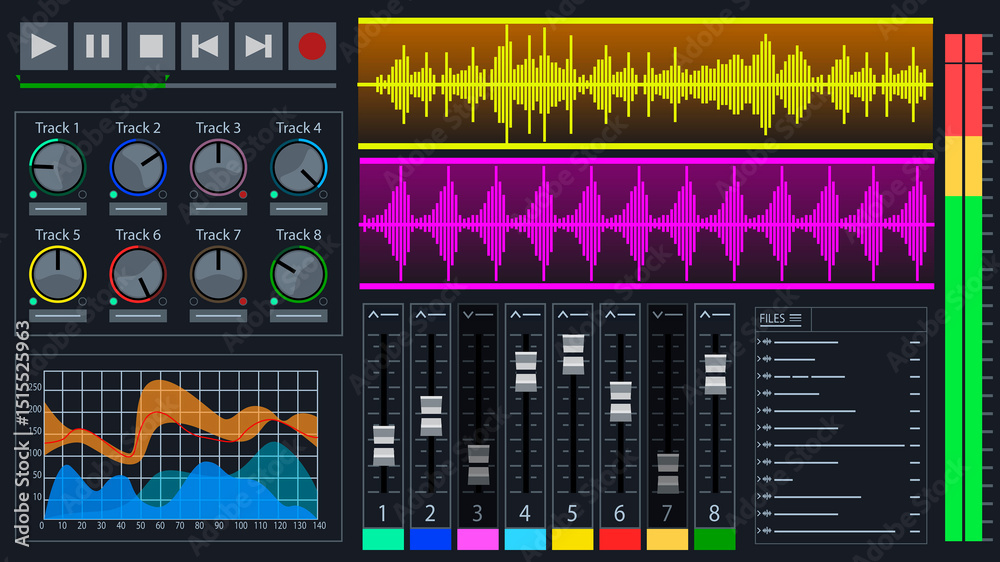1000x562 pixels.
Task: Click the channel 8 fader handle
Action: tap(715, 374)
